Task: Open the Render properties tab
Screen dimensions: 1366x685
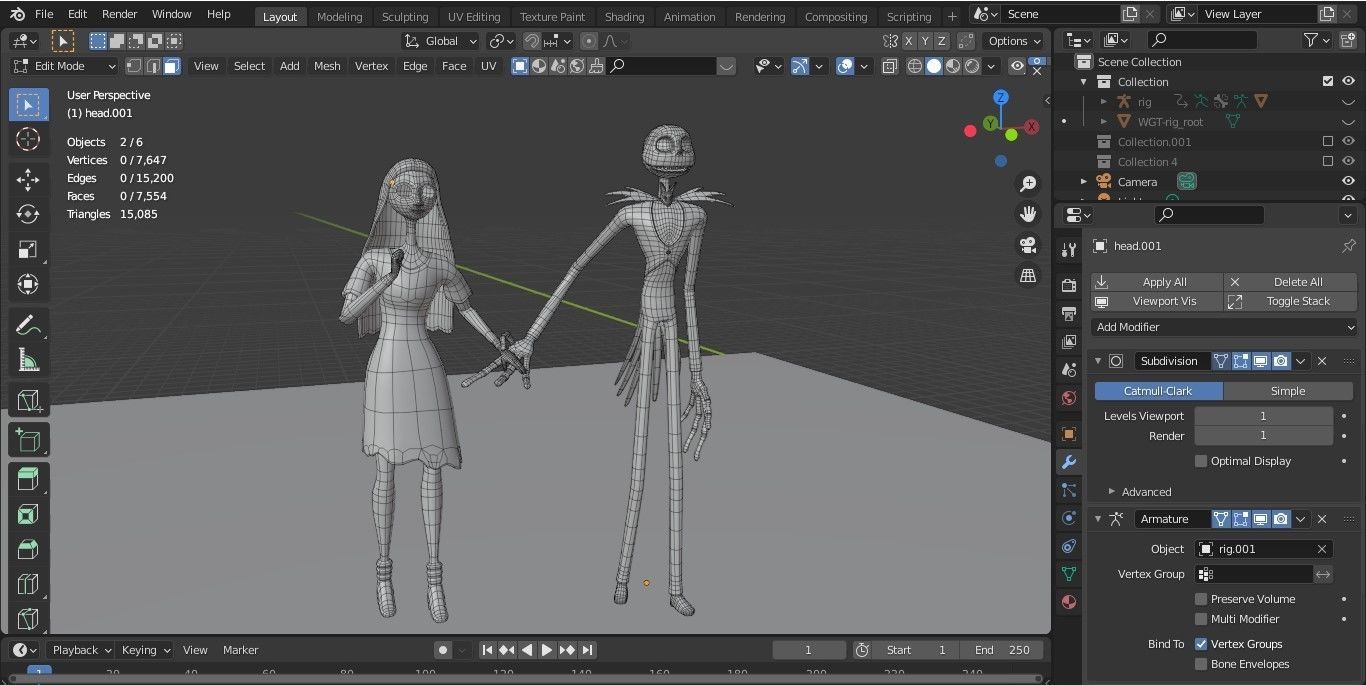Action: click(x=1069, y=286)
